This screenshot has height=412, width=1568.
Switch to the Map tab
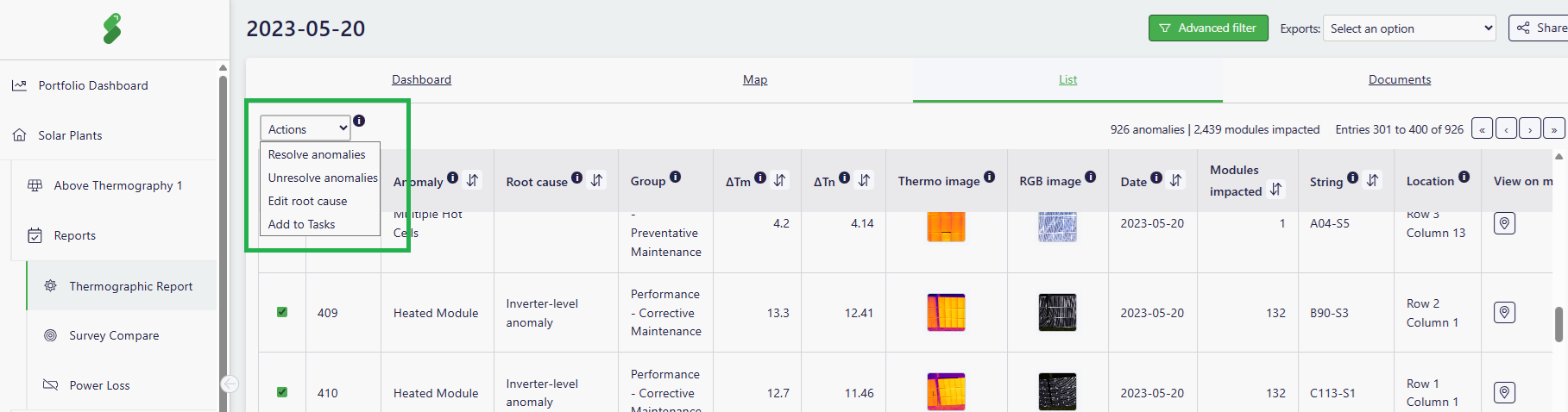coord(755,79)
